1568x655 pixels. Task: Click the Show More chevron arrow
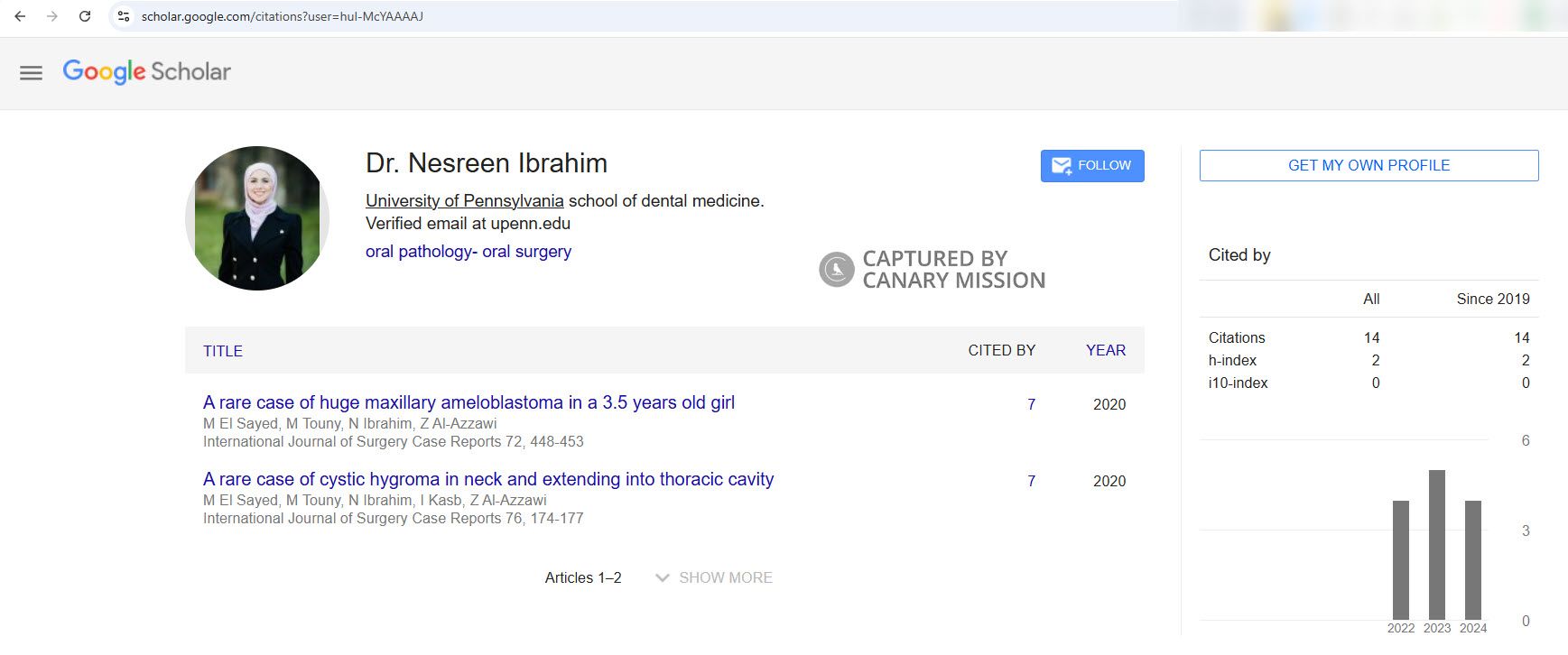[x=662, y=578]
